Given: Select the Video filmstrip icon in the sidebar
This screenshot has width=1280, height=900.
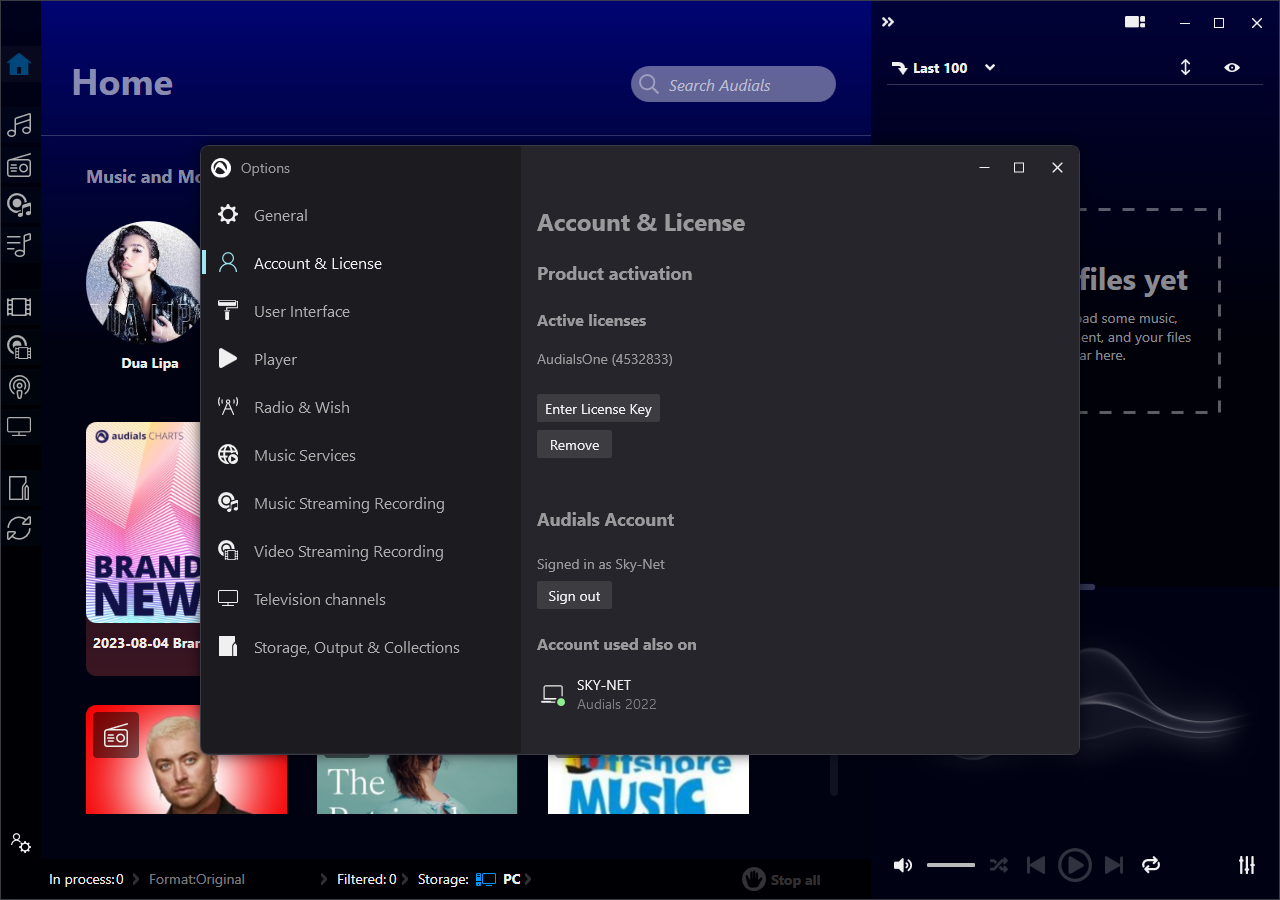Looking at the screenshot, I should (x=20, y=307).
